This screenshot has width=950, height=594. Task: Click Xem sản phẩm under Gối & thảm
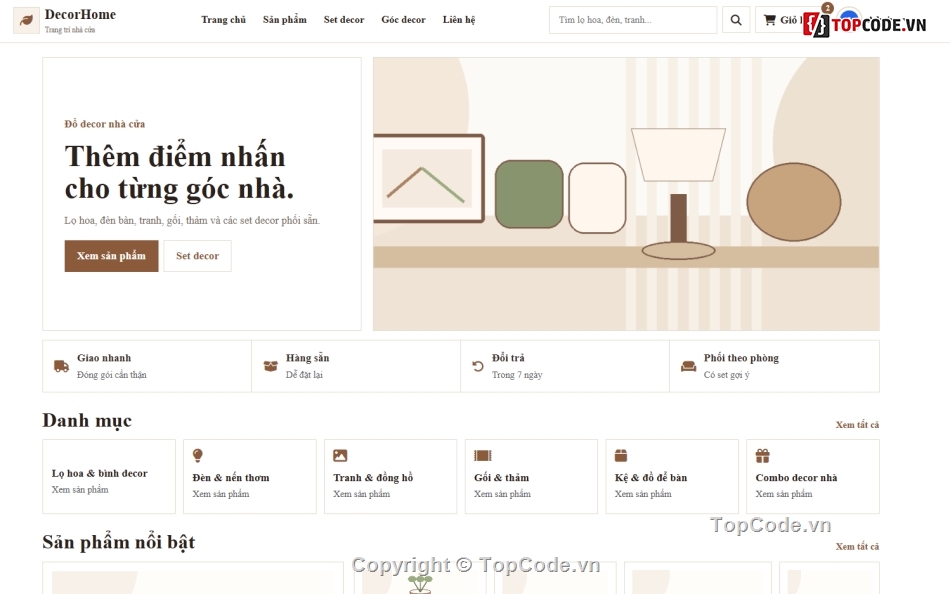click(502, 494)
